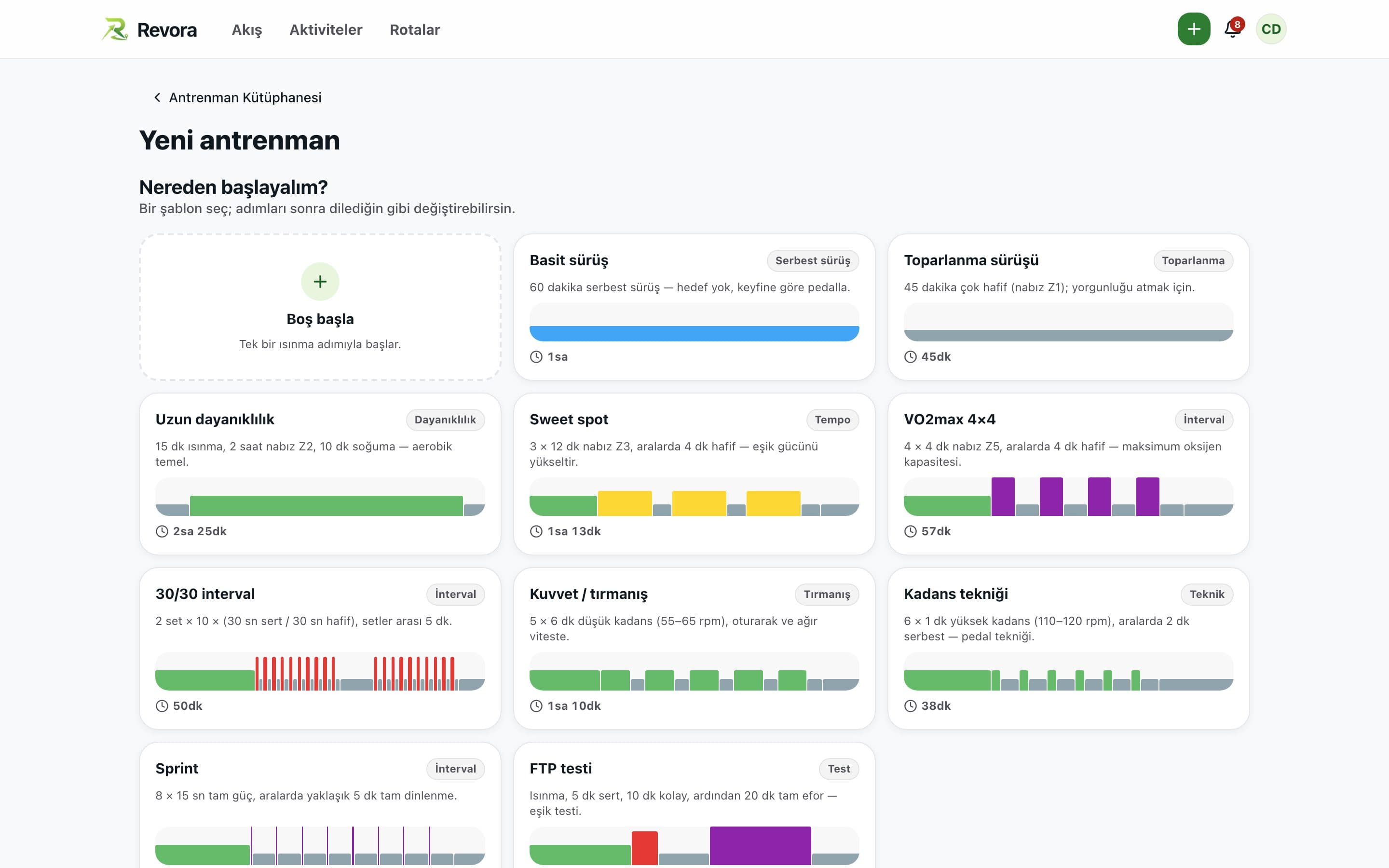This screenshot has height=868, width=1389.
Task: Click the blue bar in Basit sürüş
Action: point(694,334)
